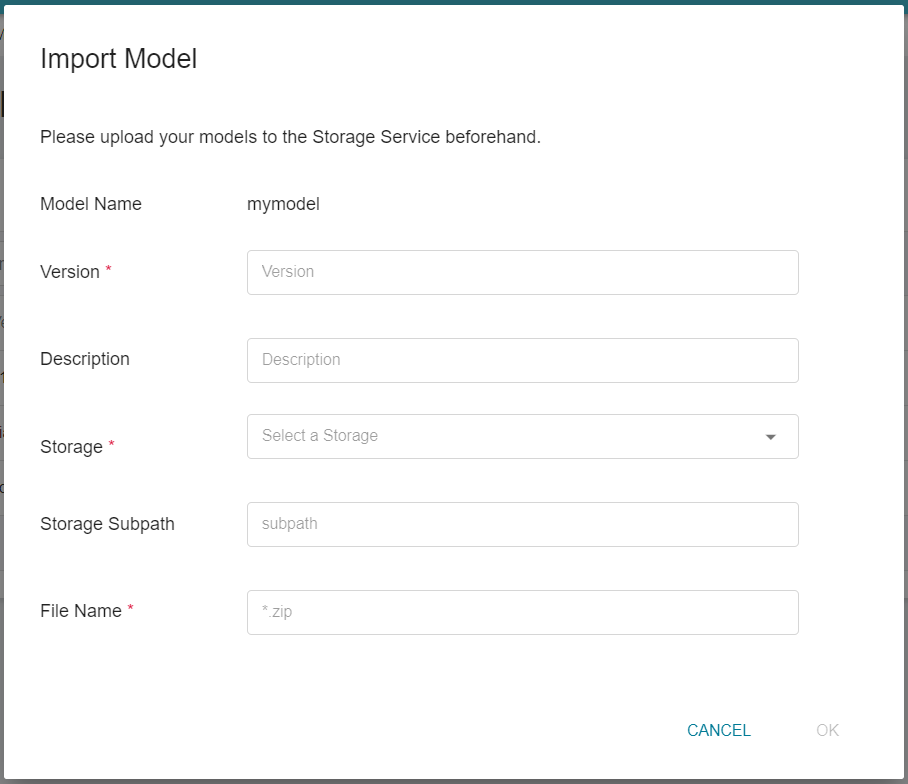Select the Storage Subpath input box
Image resolution: width=908 pixels, height=784 pixels.
tap(522, 525)
